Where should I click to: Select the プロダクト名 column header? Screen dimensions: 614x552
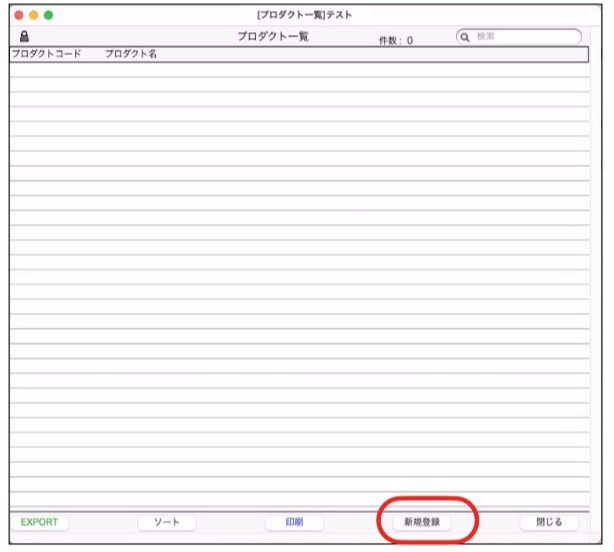point(131,54)
